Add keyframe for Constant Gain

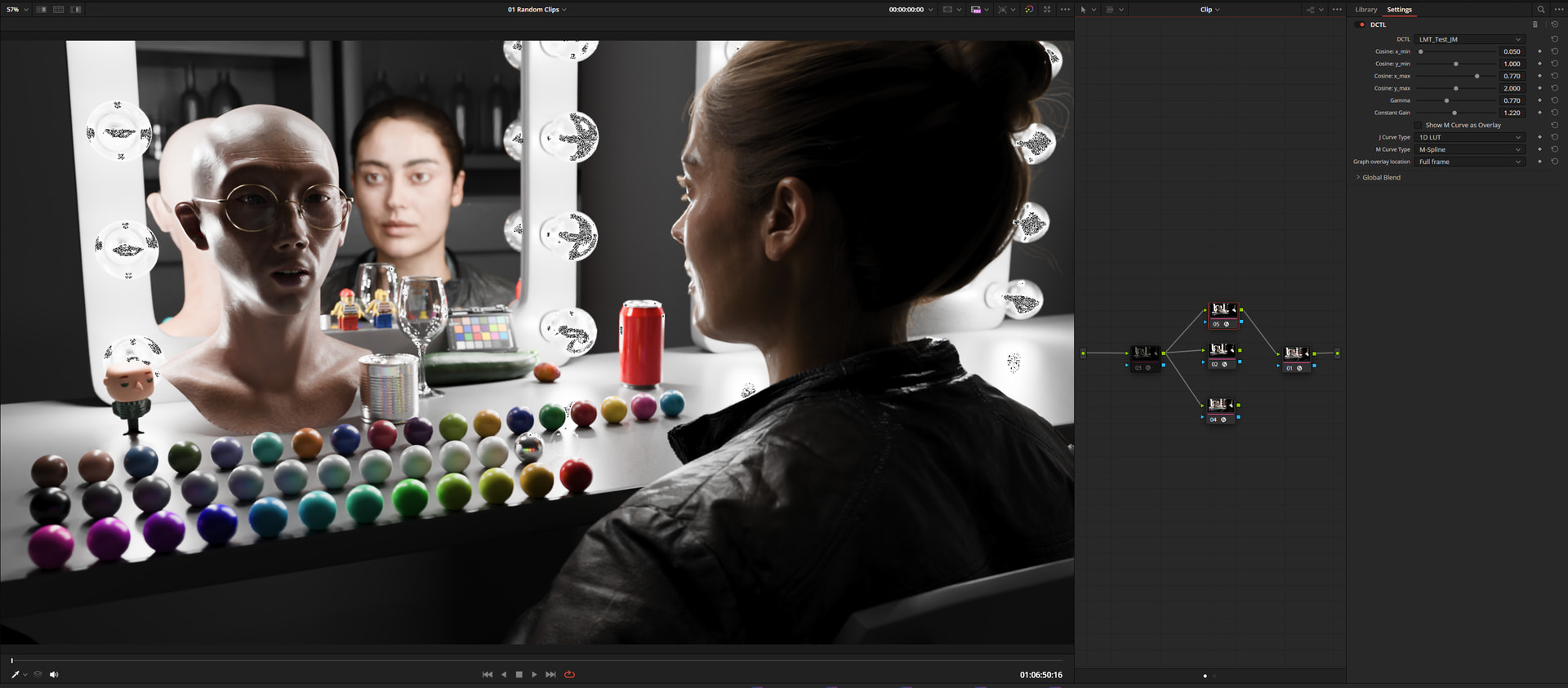(x=1539, y=113)
